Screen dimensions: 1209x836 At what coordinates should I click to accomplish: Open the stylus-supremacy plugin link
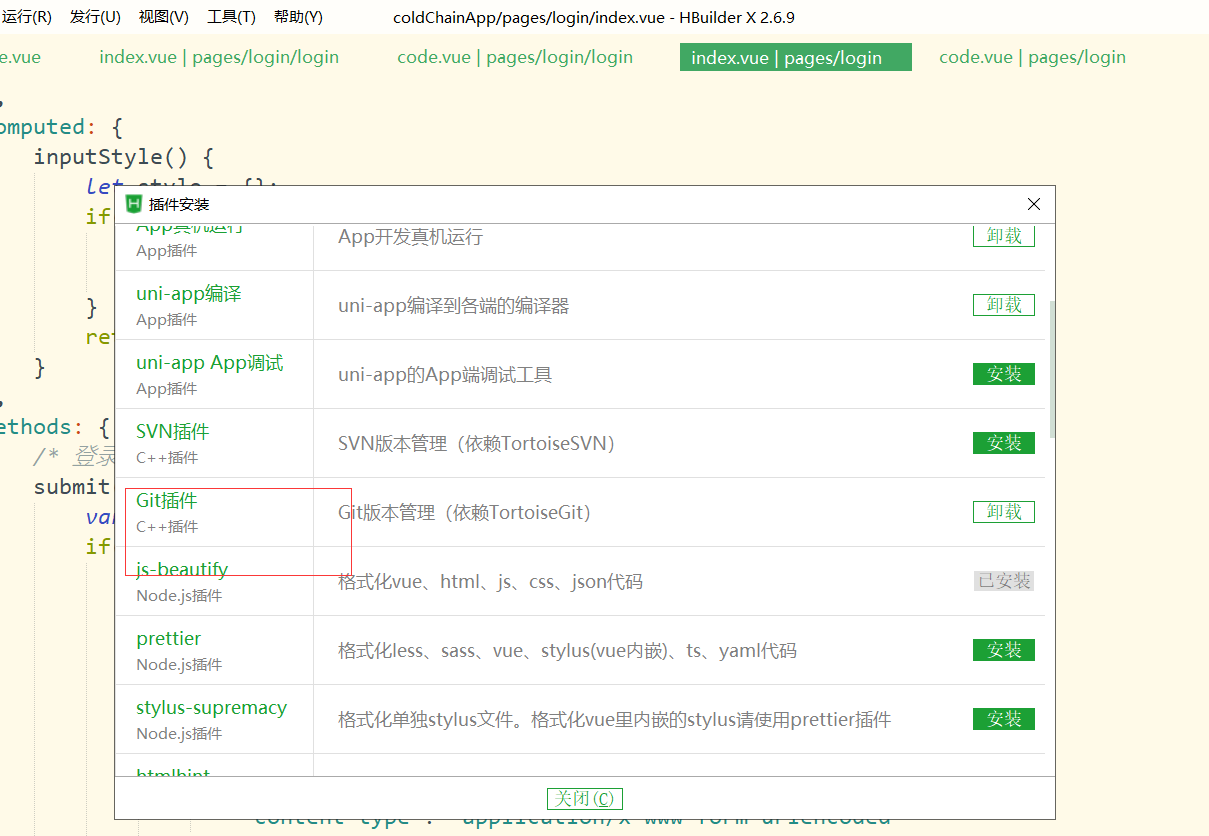(x=212, y=707)
